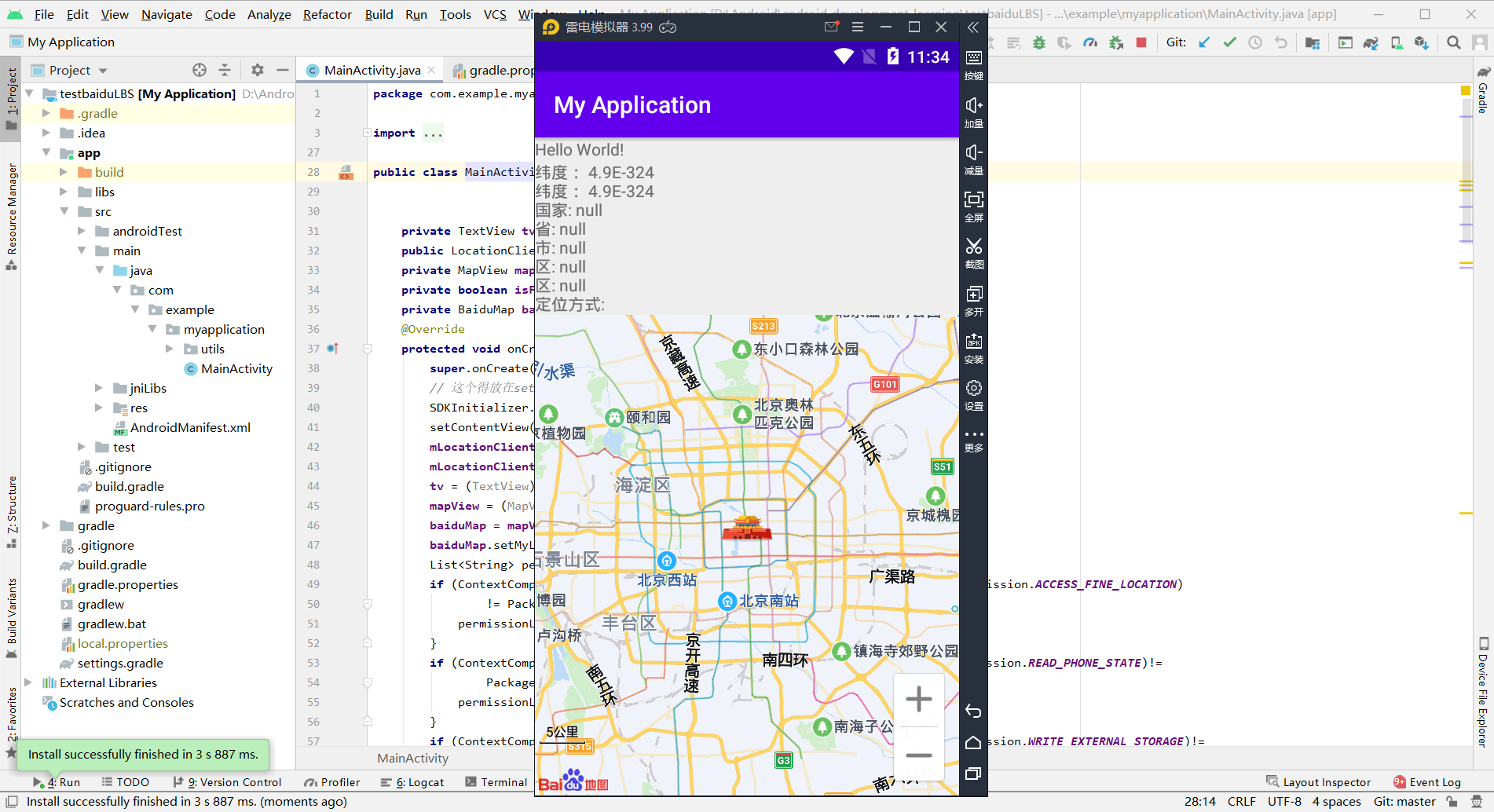Toggle the emulator sidebar collapse chevron
Image resolution: width=1494 pixels, height=812 pixels.
tap(973, 27)
